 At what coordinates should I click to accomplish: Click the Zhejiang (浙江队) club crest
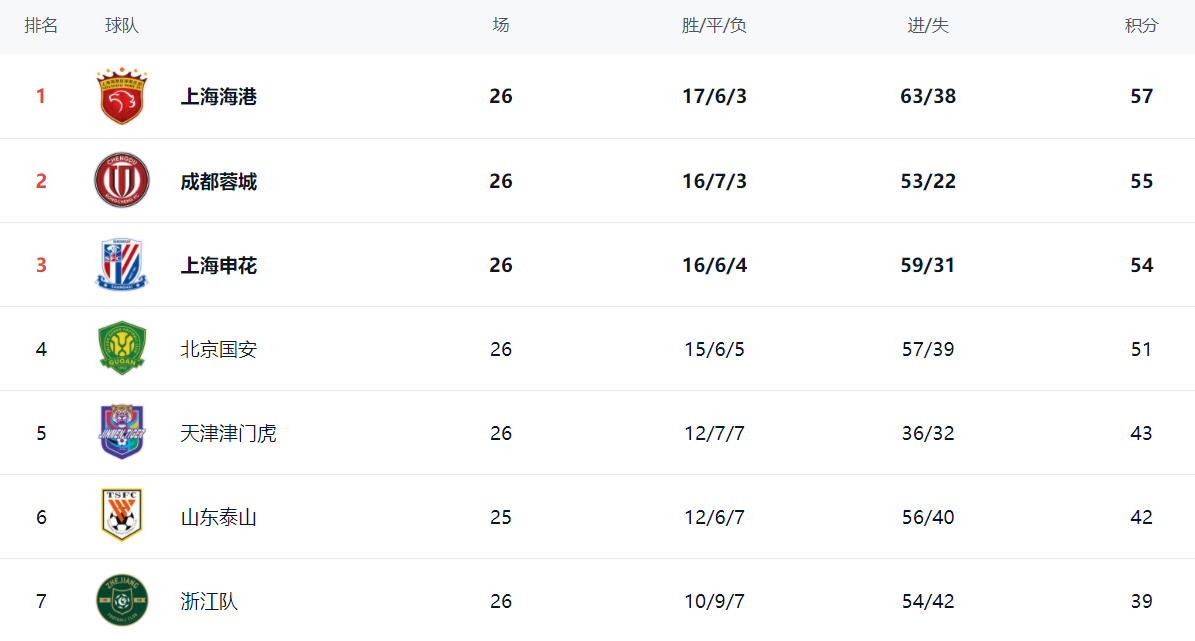click(x=121, y=600)
